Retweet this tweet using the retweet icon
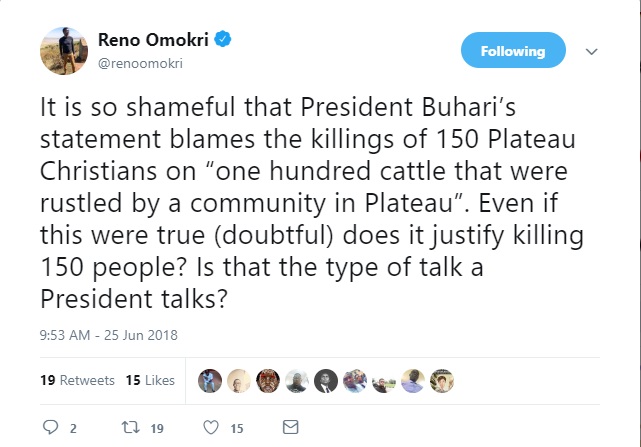 click(x=127, y=428)
